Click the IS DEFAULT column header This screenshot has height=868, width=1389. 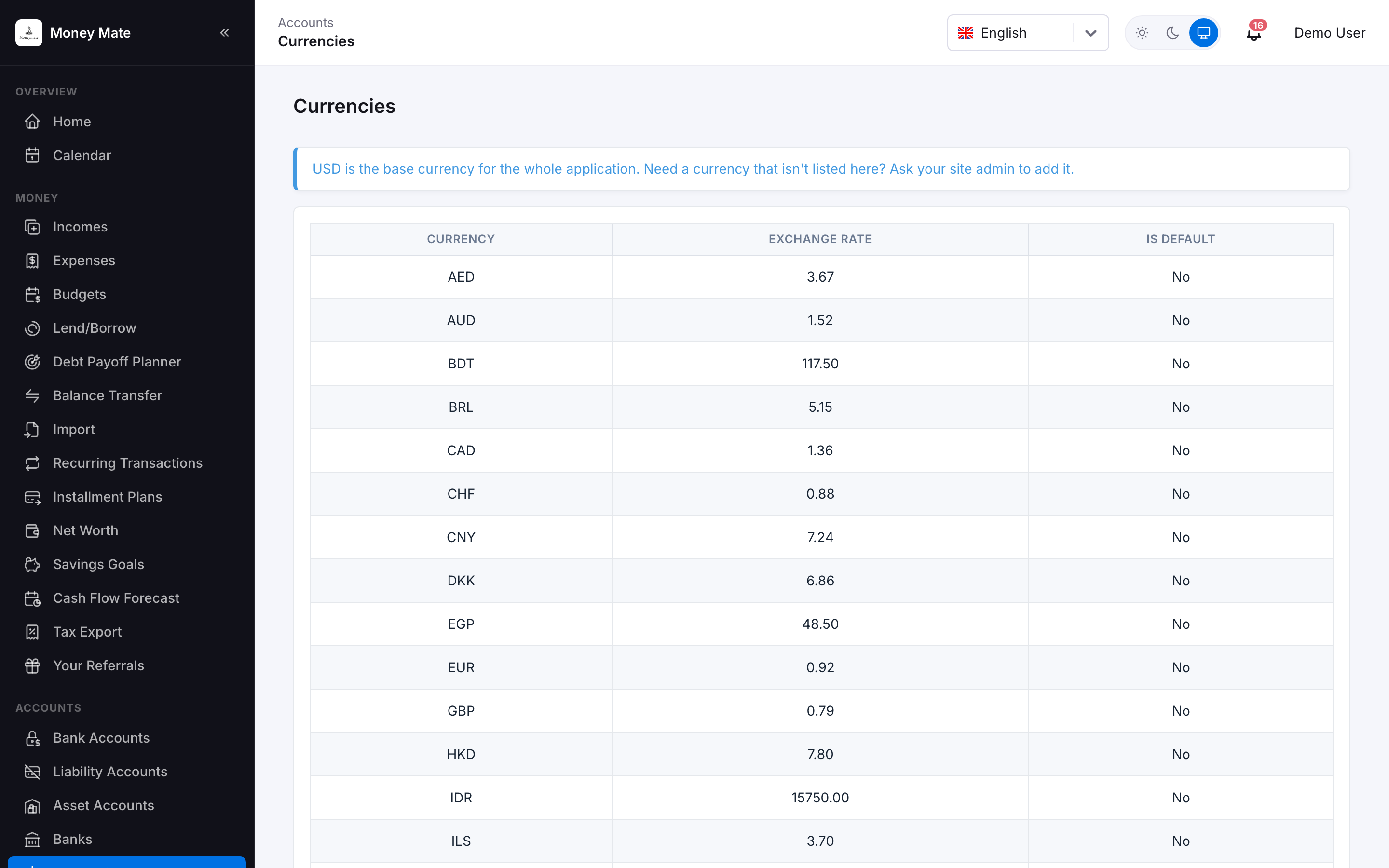point(1181,239)
